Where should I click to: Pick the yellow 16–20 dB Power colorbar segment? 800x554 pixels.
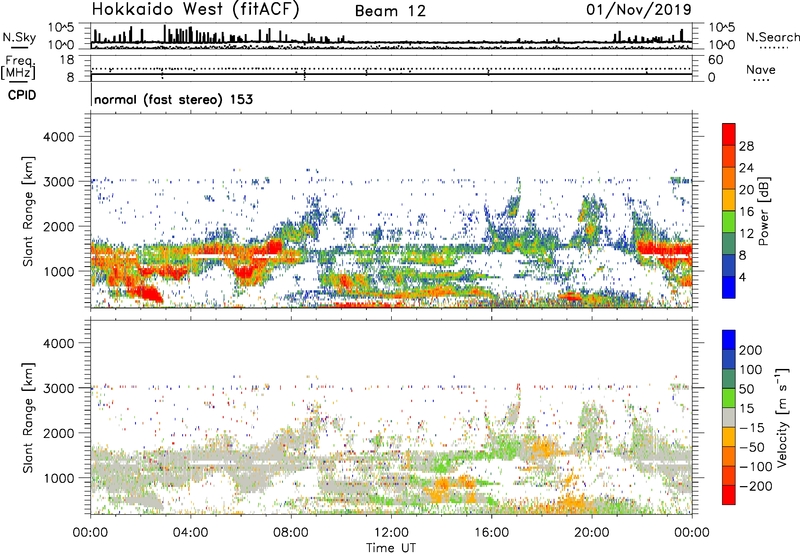coord(729,200)
